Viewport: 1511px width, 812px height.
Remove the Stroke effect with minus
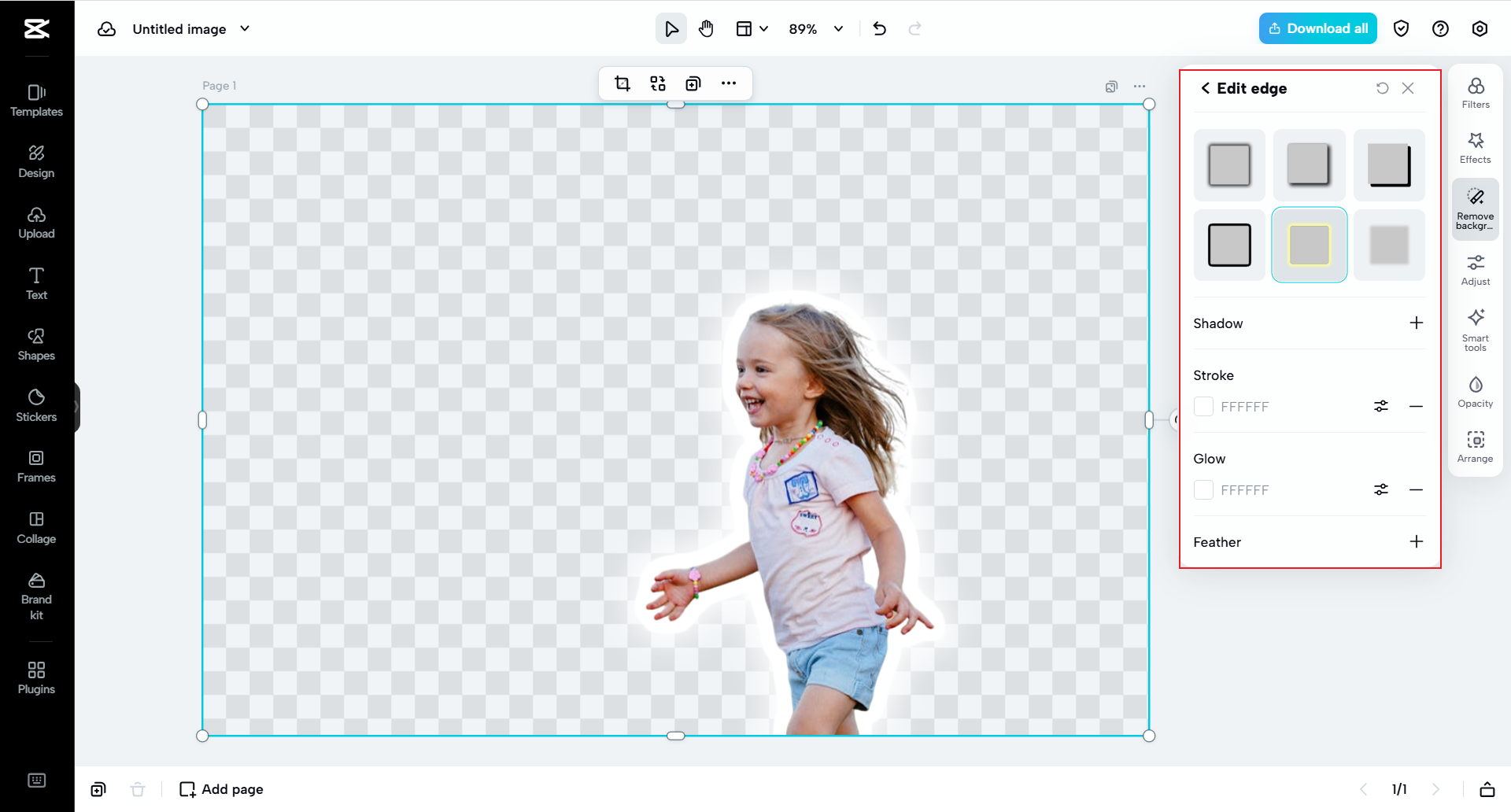click(x=1416, y=406)
